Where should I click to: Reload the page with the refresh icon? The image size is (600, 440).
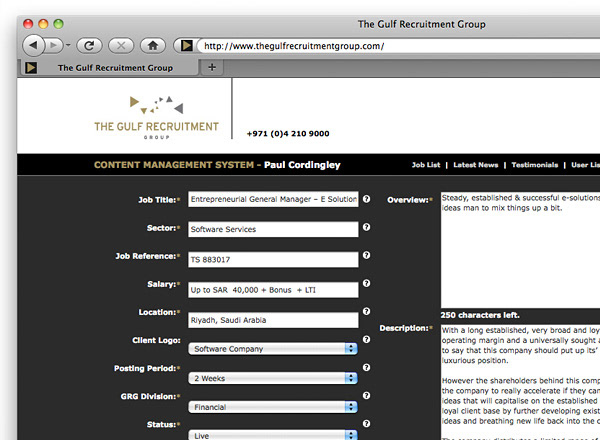pyautogui.click(x=89, y=46)
